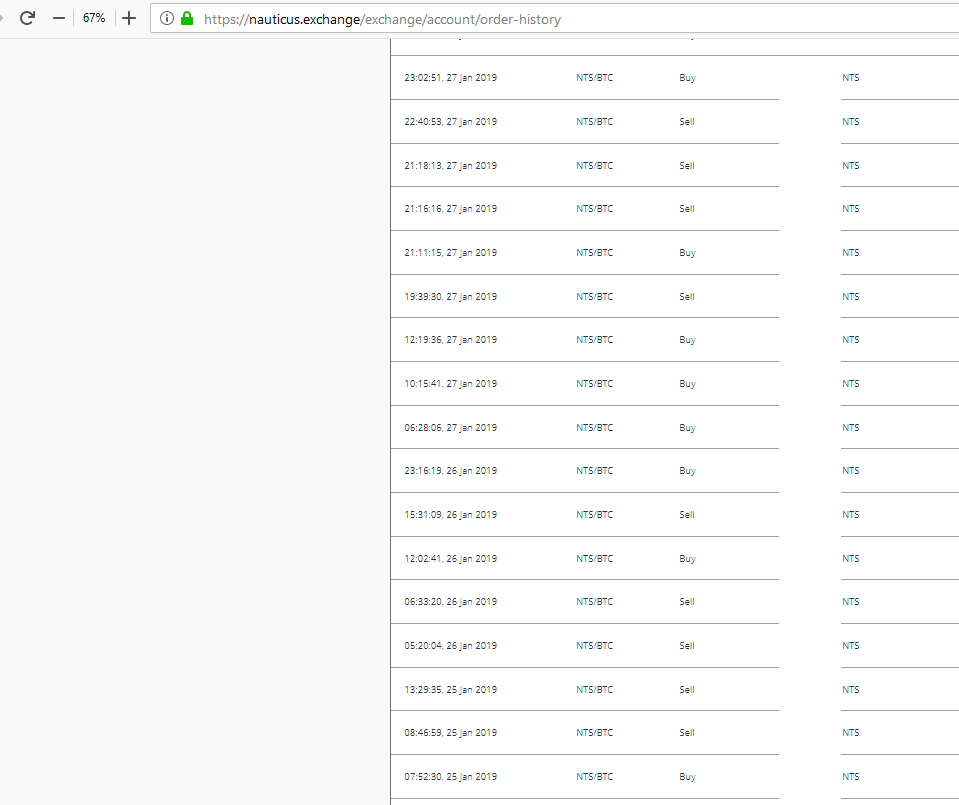
Task: Click Buy in the 12:19:36 order row
Action: click(687, 339)
